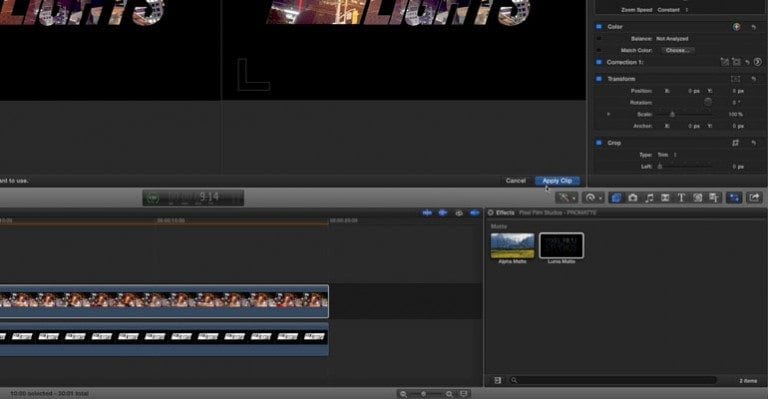Open the Themes browser
The image size is (768, 399).
pyautogui.click(x=714, y=197)
